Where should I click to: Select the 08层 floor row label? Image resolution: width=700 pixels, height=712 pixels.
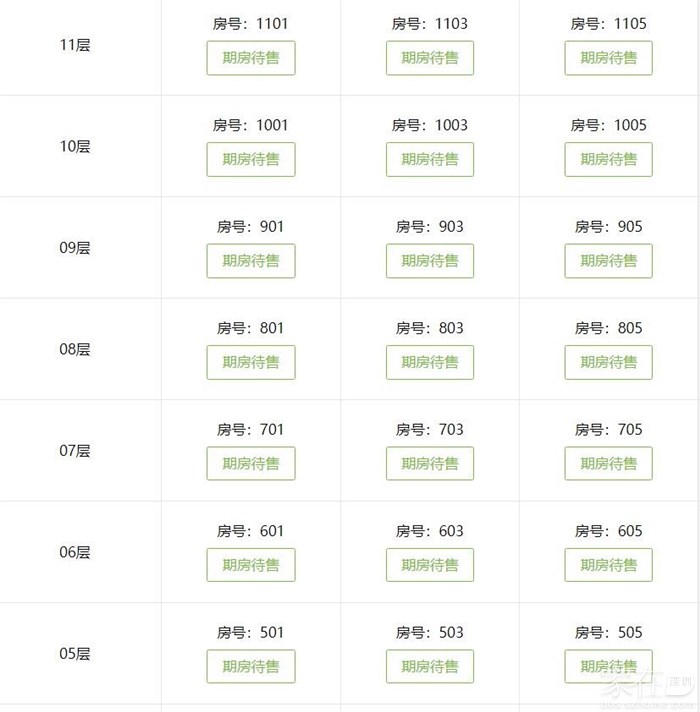(x=75, y=349)
